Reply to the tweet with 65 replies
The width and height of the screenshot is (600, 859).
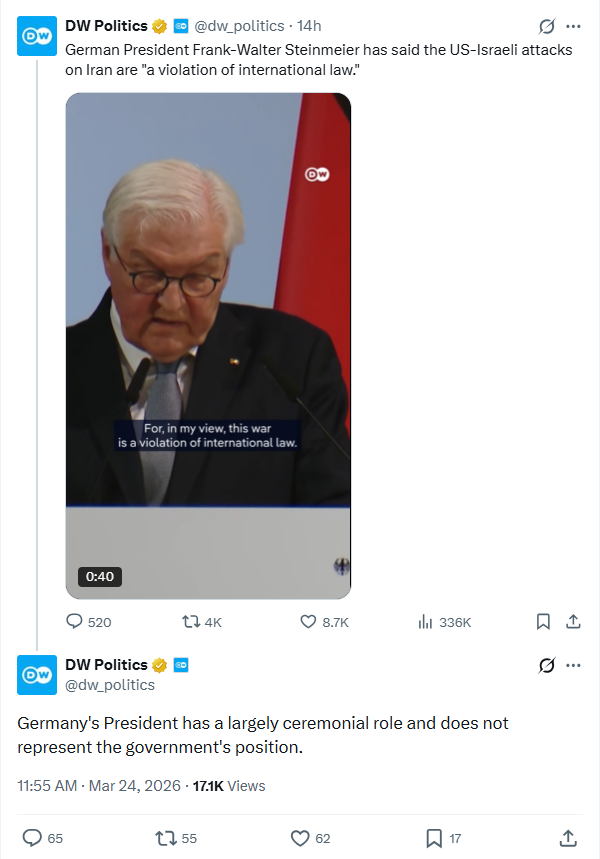click(x=32, y=838)
